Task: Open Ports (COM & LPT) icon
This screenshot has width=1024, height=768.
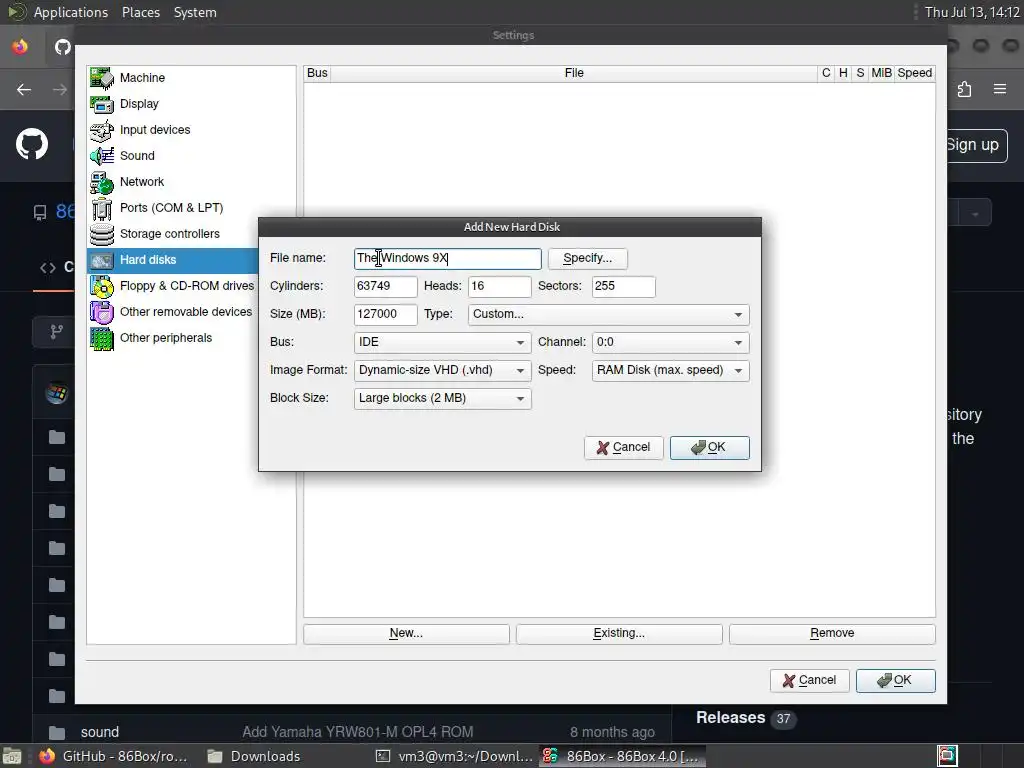Action: click(102, 208)
